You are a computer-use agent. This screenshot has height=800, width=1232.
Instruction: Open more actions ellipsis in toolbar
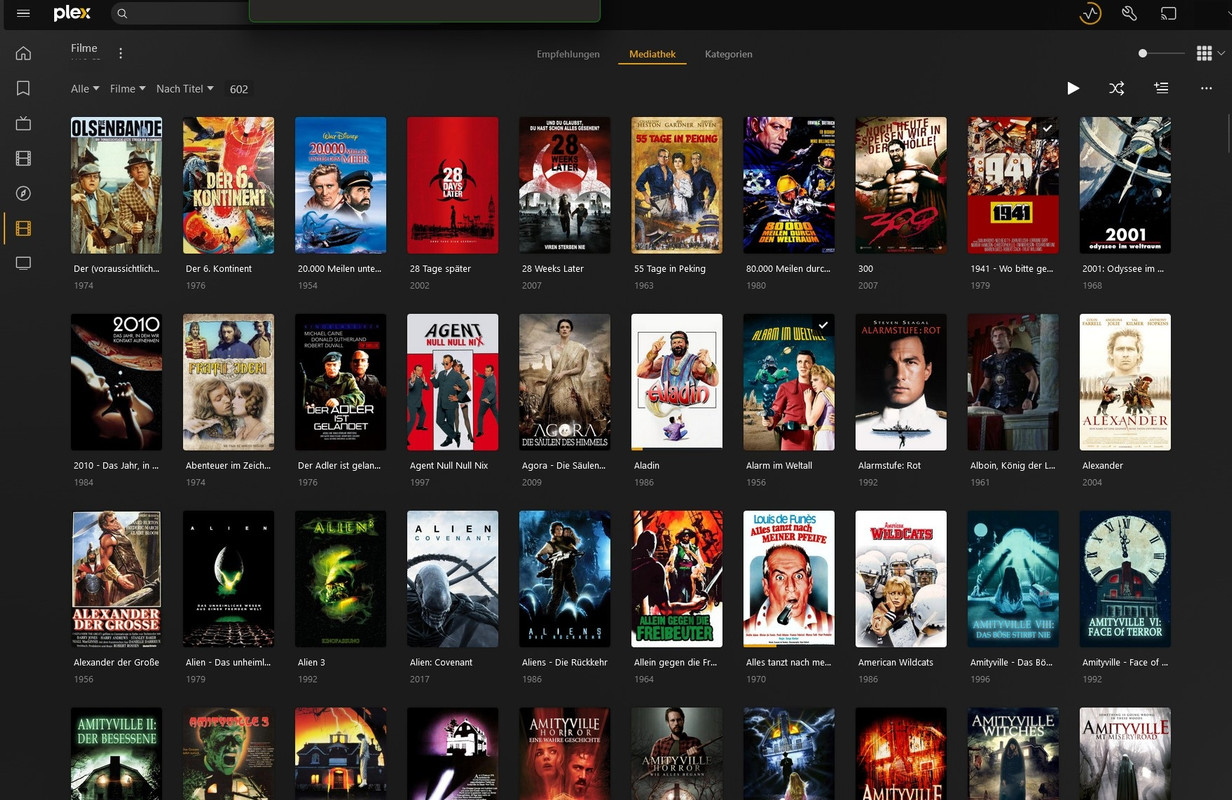pyautogui.click(x=1206, y=89)
